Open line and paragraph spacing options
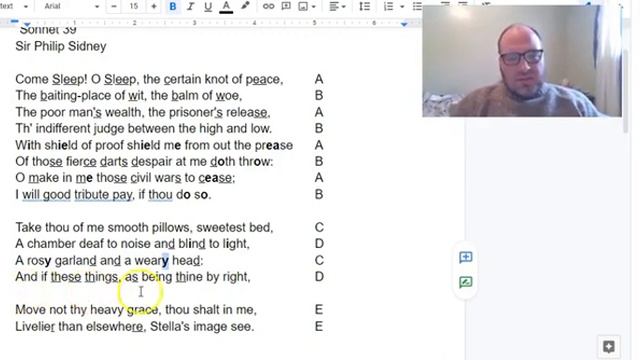640x360 pixels. tap(364, 7)
